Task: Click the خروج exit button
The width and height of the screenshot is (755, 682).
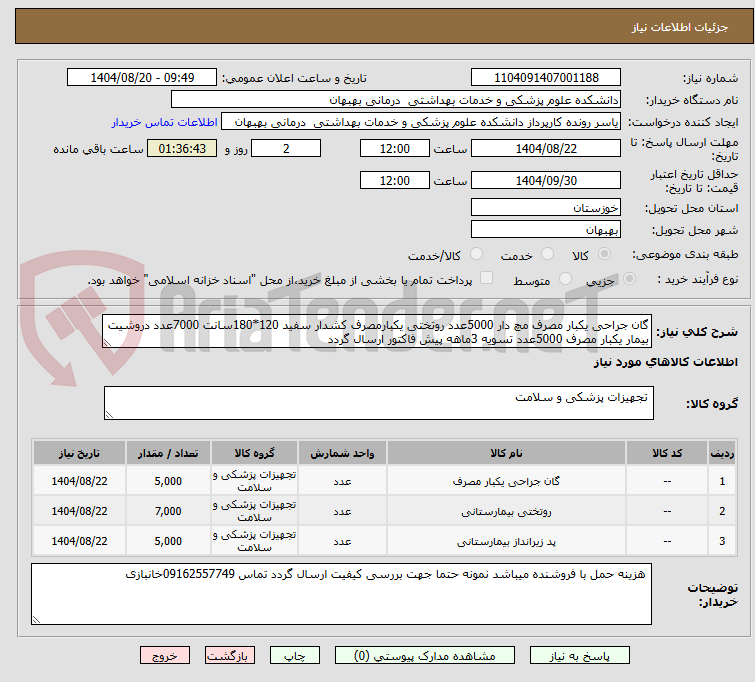Action: click(165, 656)
